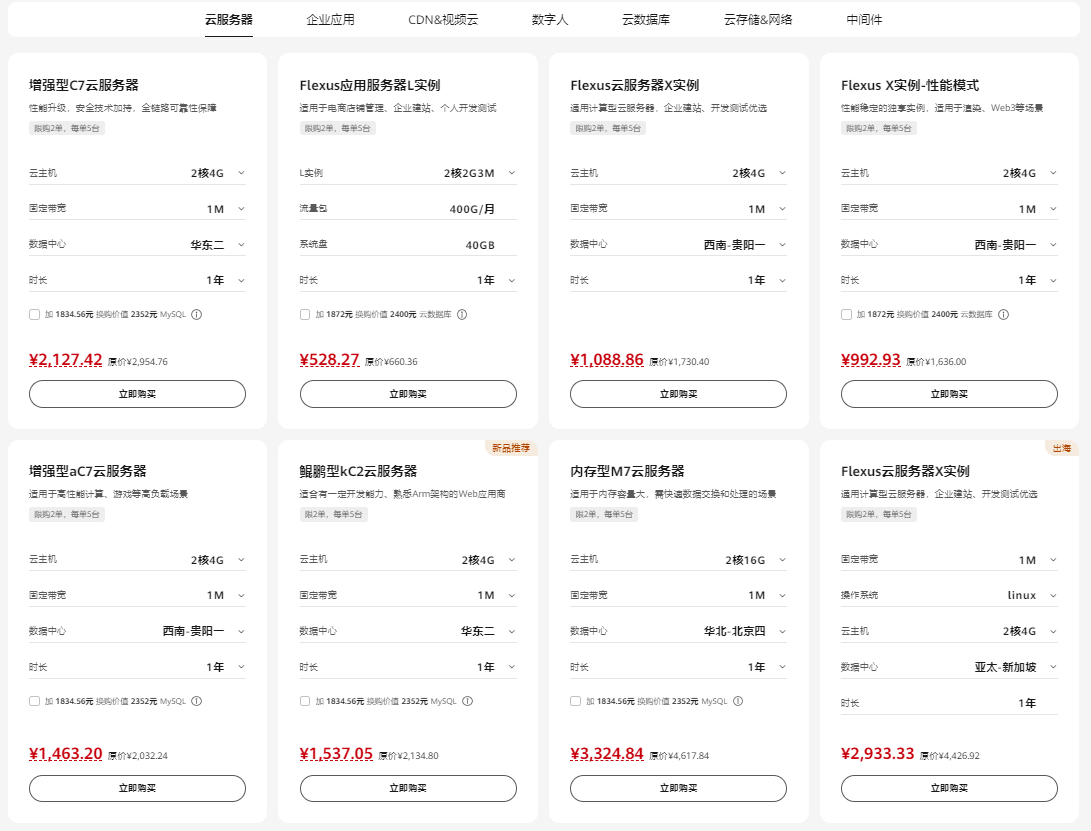Viewport: 1091px width, 831px height.
Task: Open 时长 dropdown on 增强型C7云服务器 card
Action: (137, 280)
